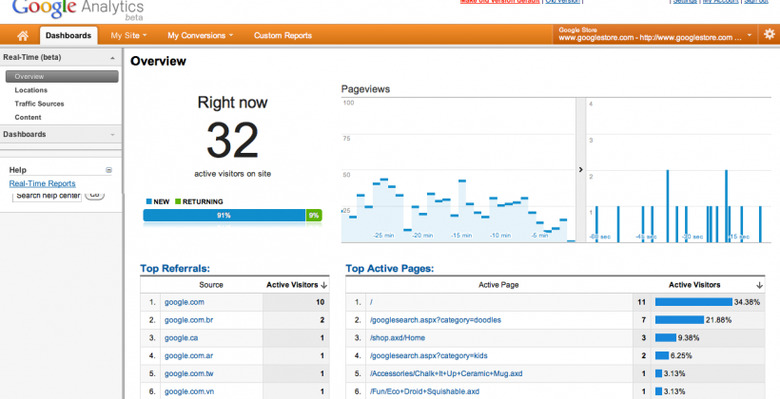Open the Custom Reports tab

(283, 35)
